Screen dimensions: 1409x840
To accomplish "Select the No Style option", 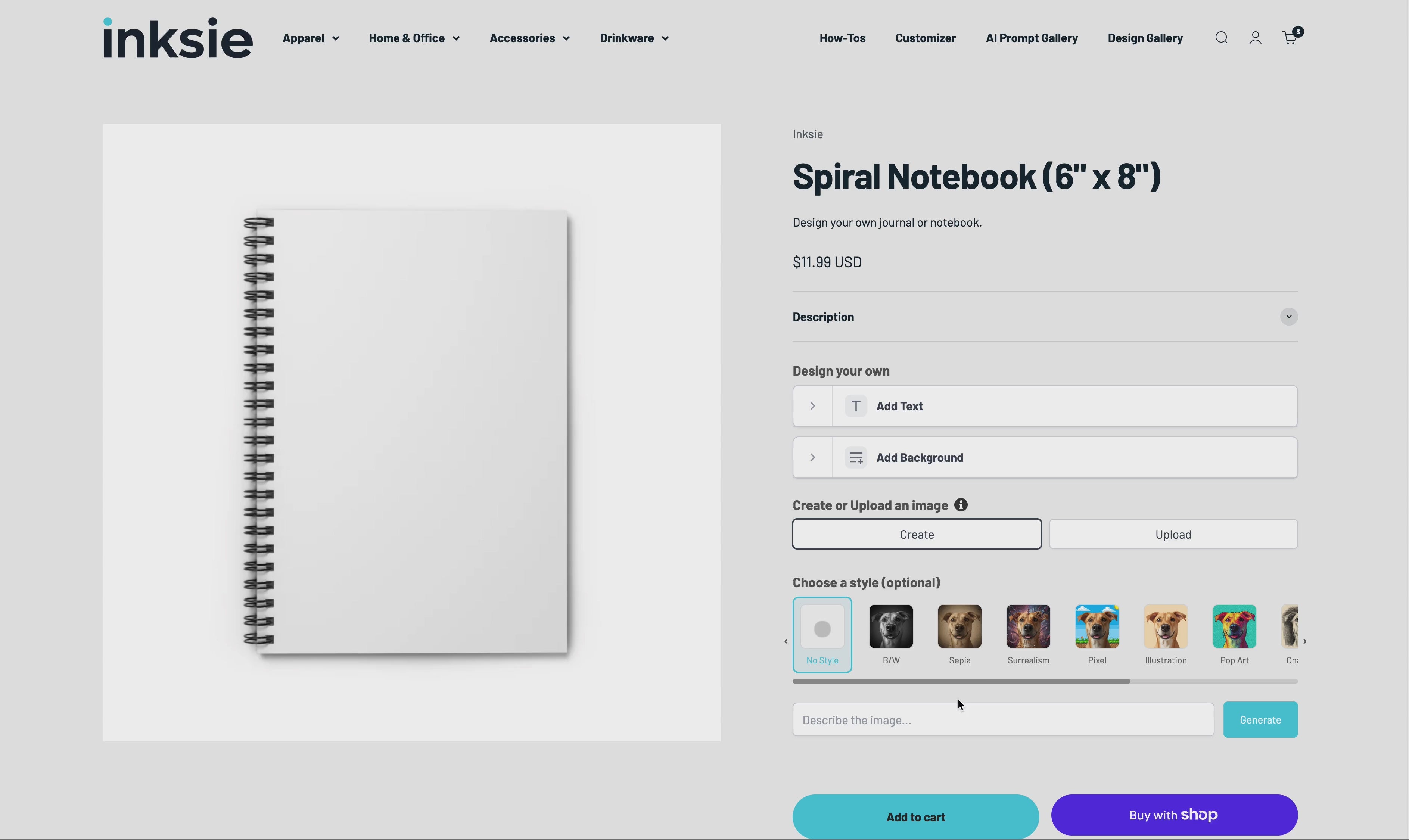I will 822,634.
